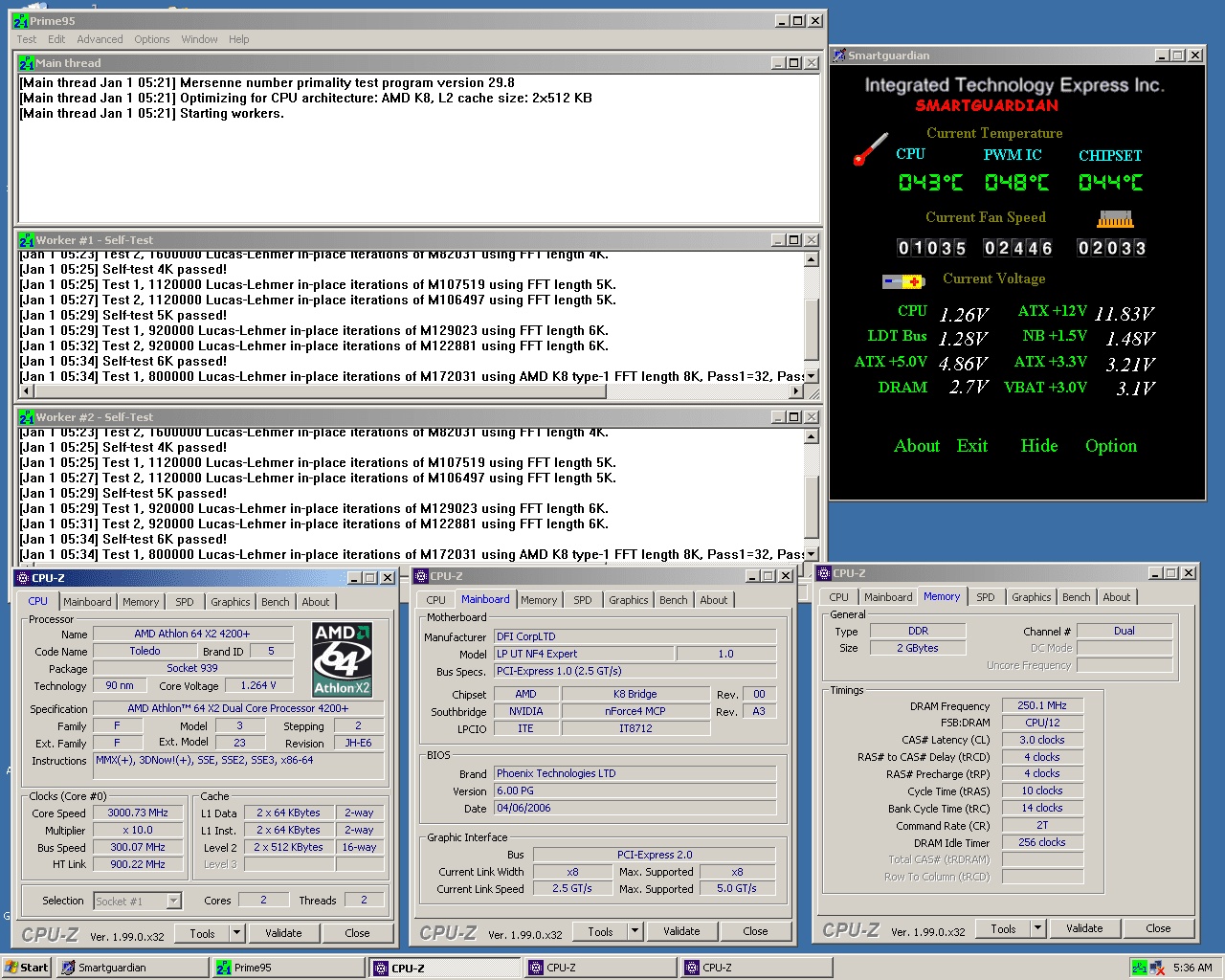This screenshot has height=980, width=1225.
Task: Click the AMD Athlon X2 logo in CPU-Z
Action: click(x=343, y=659)
